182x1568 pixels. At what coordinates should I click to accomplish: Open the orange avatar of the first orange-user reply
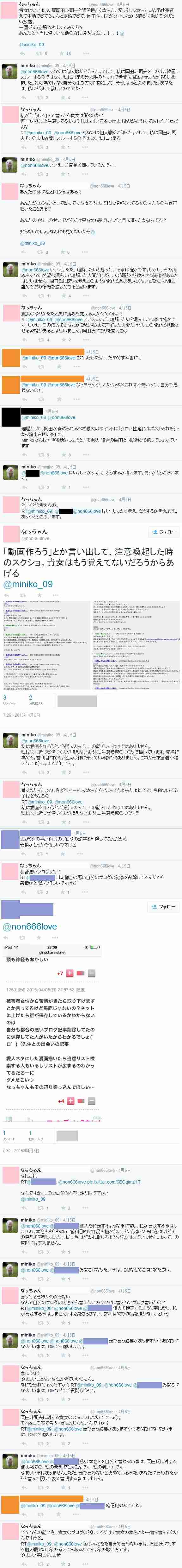coord(10,359)
